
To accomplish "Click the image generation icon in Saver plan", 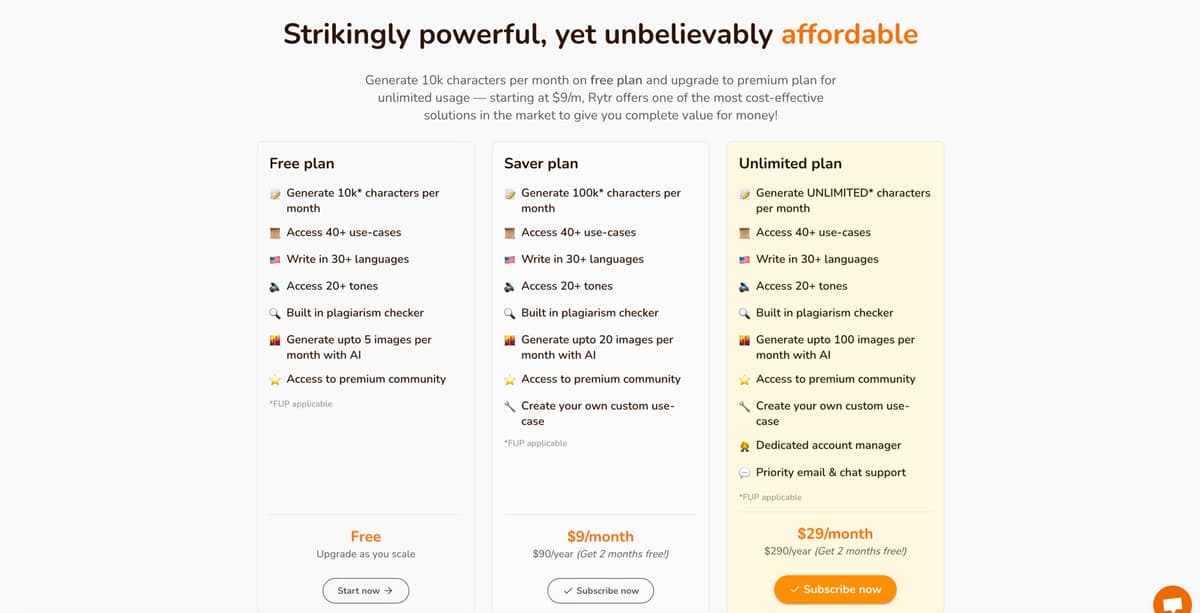I will pos(510,340).
